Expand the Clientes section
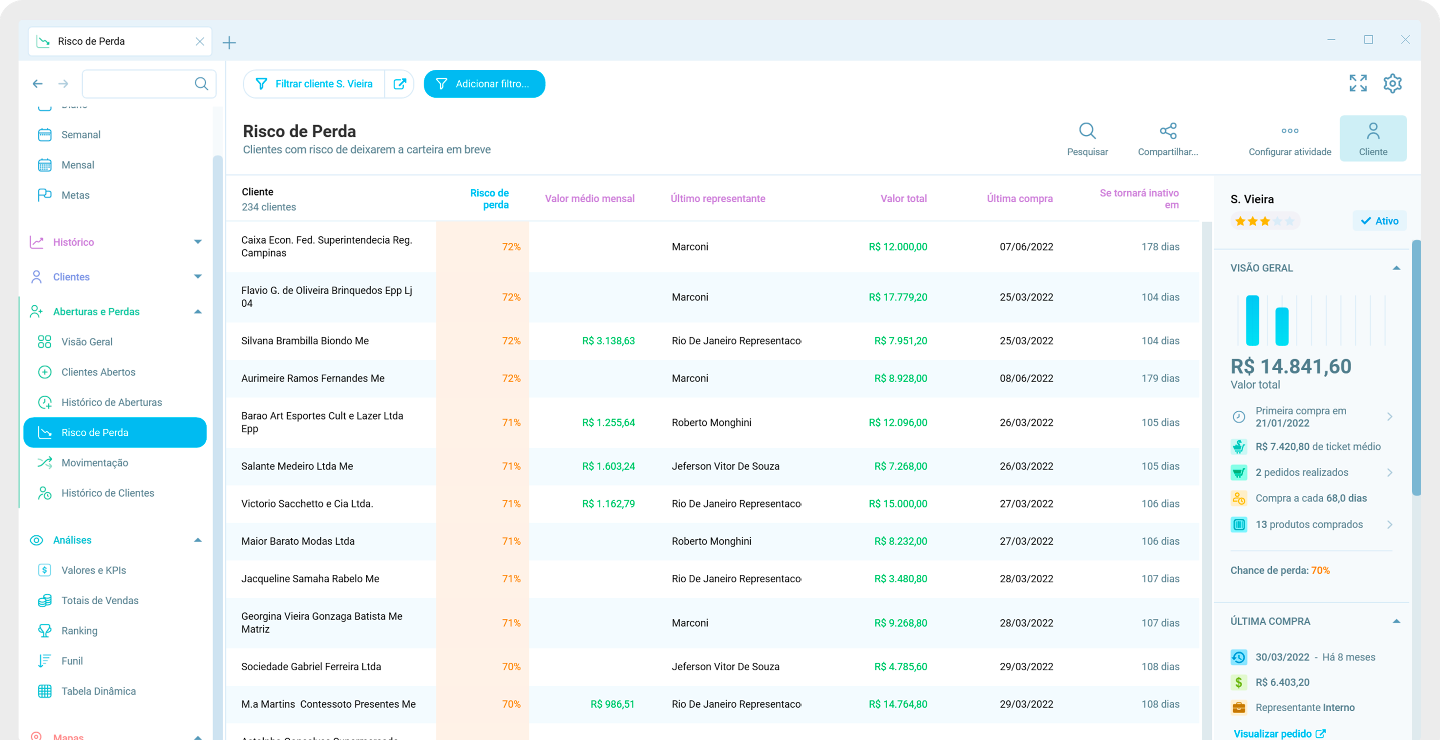Viewport: 1440px width, 740px height. 197,277
